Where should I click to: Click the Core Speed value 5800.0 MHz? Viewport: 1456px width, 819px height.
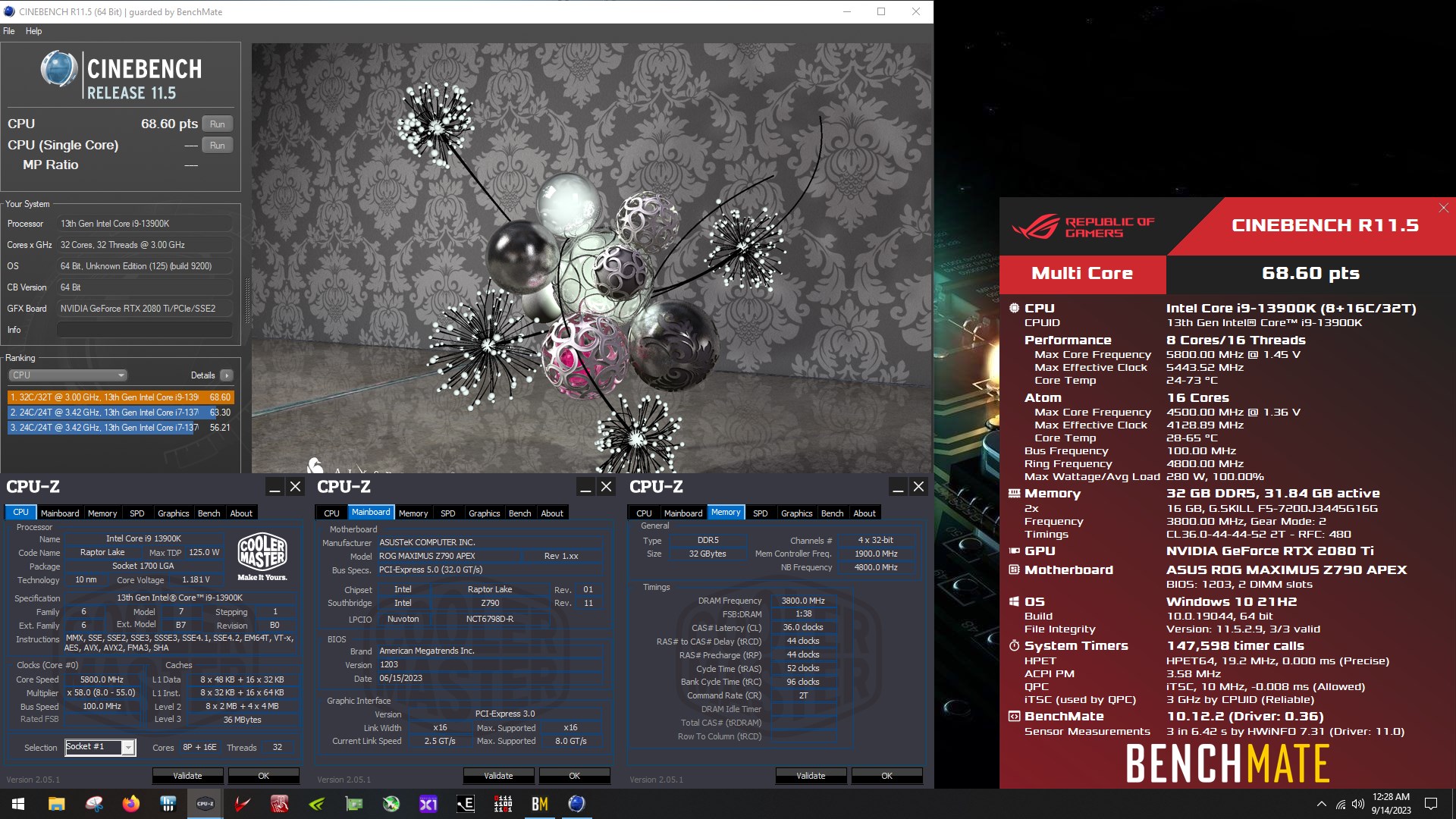coord(102,680)
